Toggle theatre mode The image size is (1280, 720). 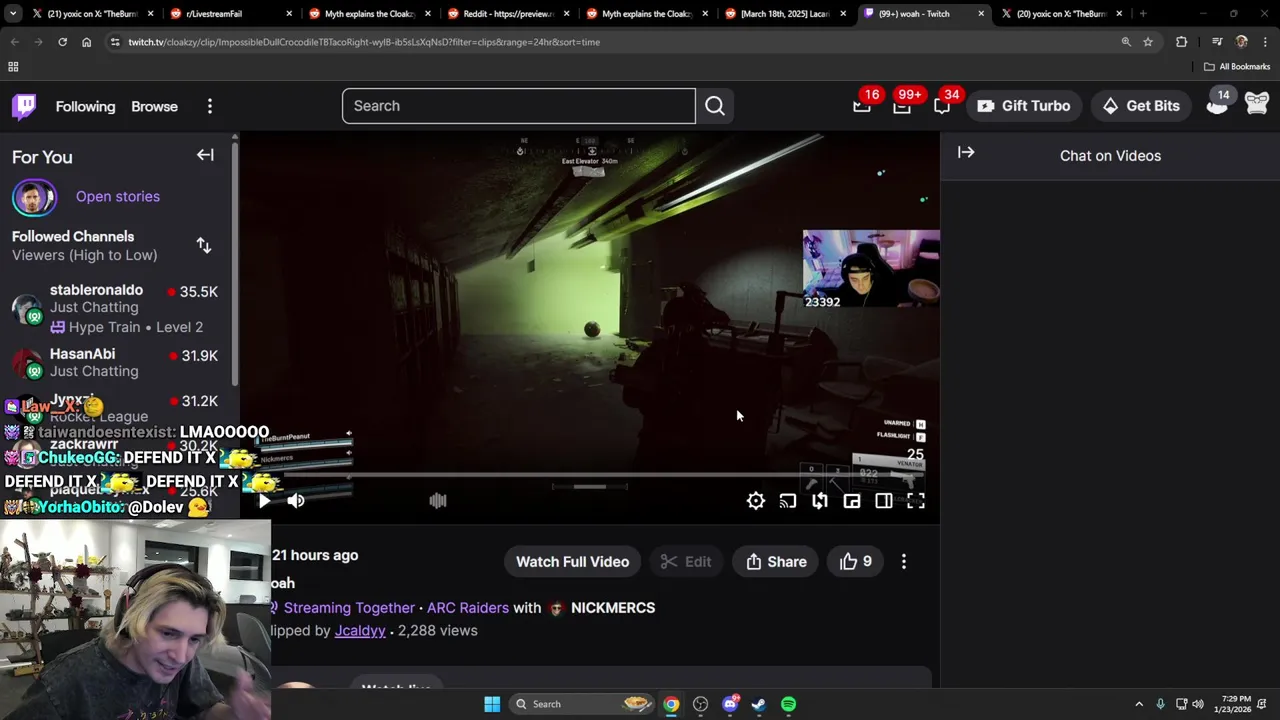coord(884,501)
